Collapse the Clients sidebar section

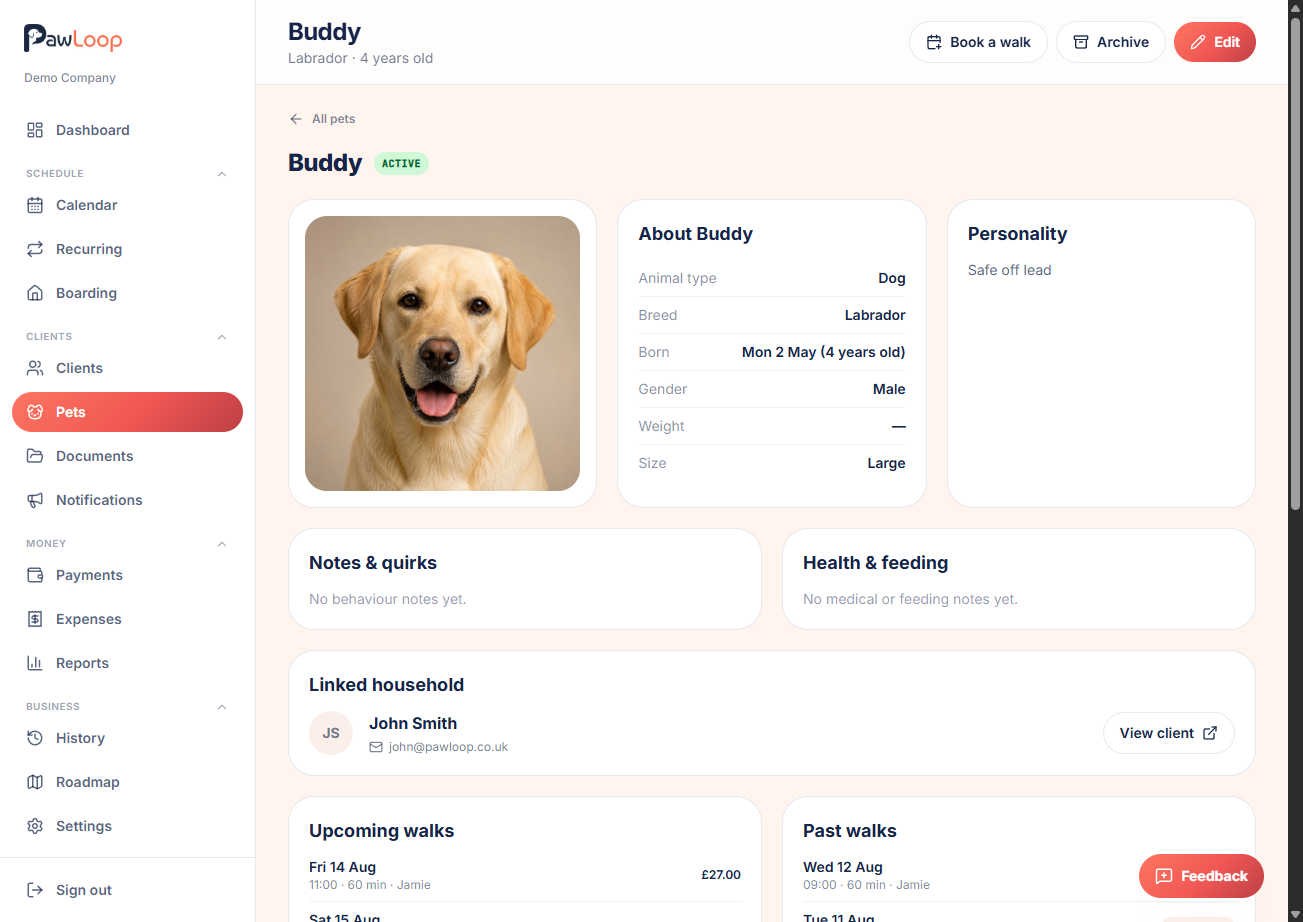[x=222, y=337]
